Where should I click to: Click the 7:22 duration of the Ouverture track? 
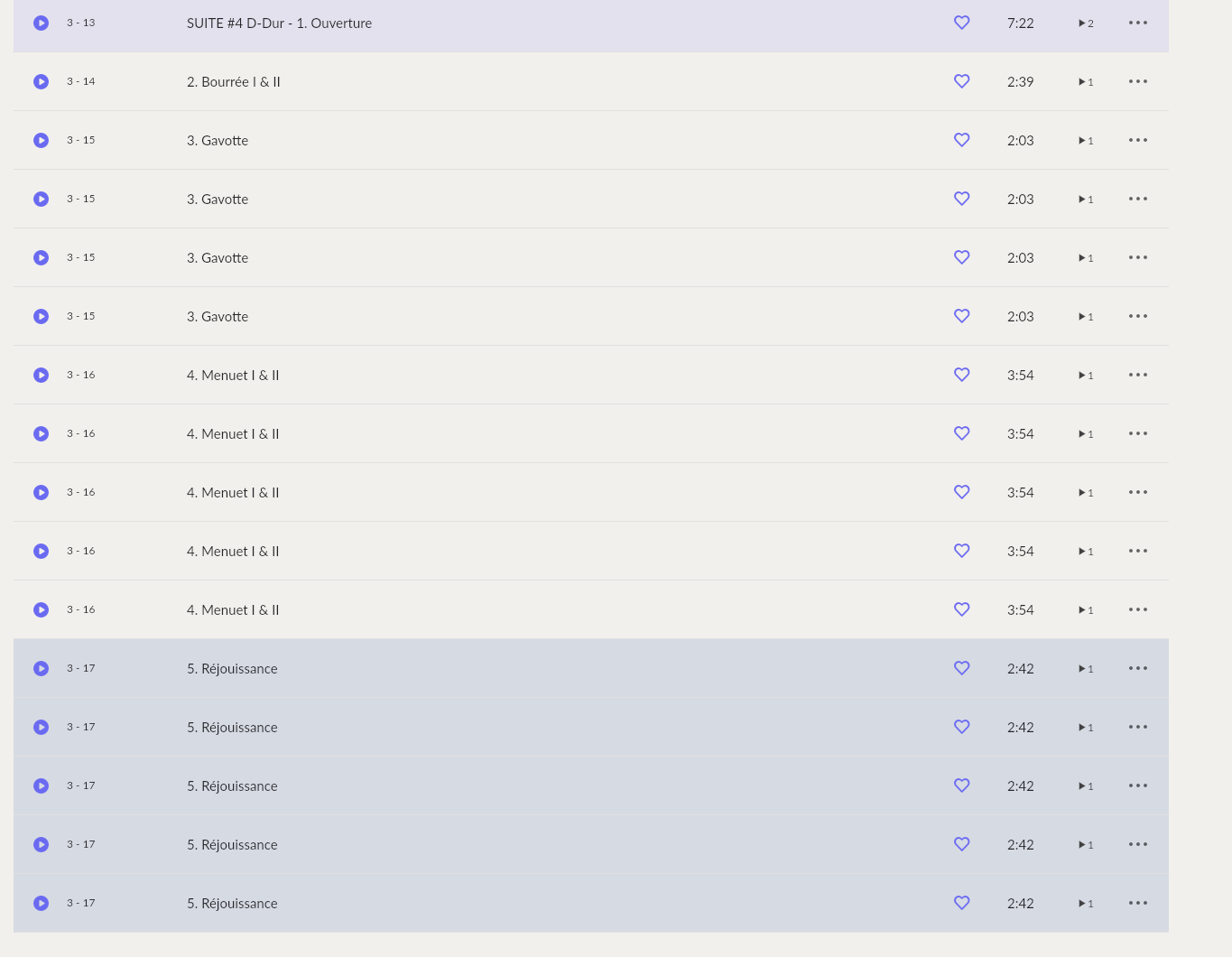1020,23
